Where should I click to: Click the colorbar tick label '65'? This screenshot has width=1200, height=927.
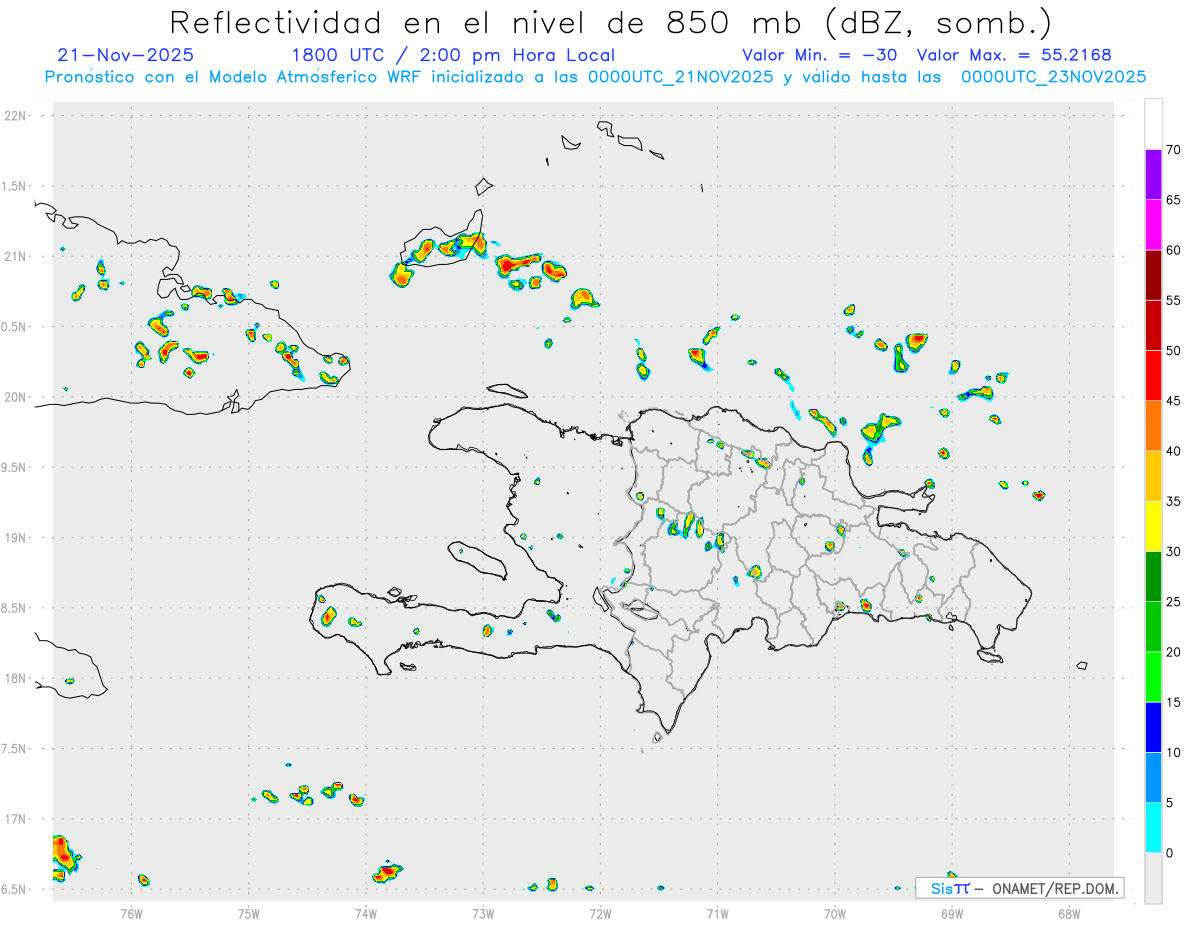click(x=1175, y=200)
